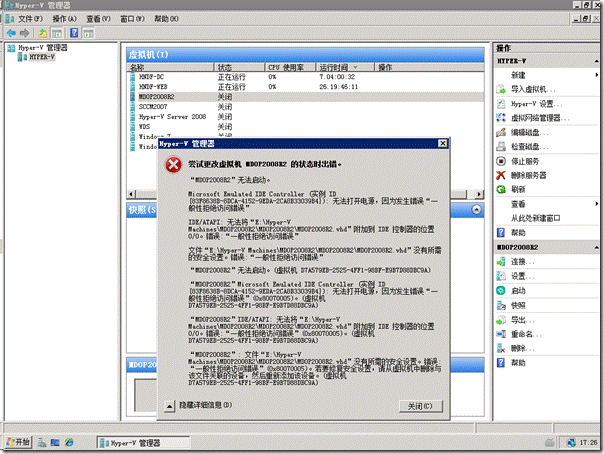This screenshot has height=454, width=604.
Task: Click Hyper-V 管理器 taskbar button
Action: coord(143,443)
